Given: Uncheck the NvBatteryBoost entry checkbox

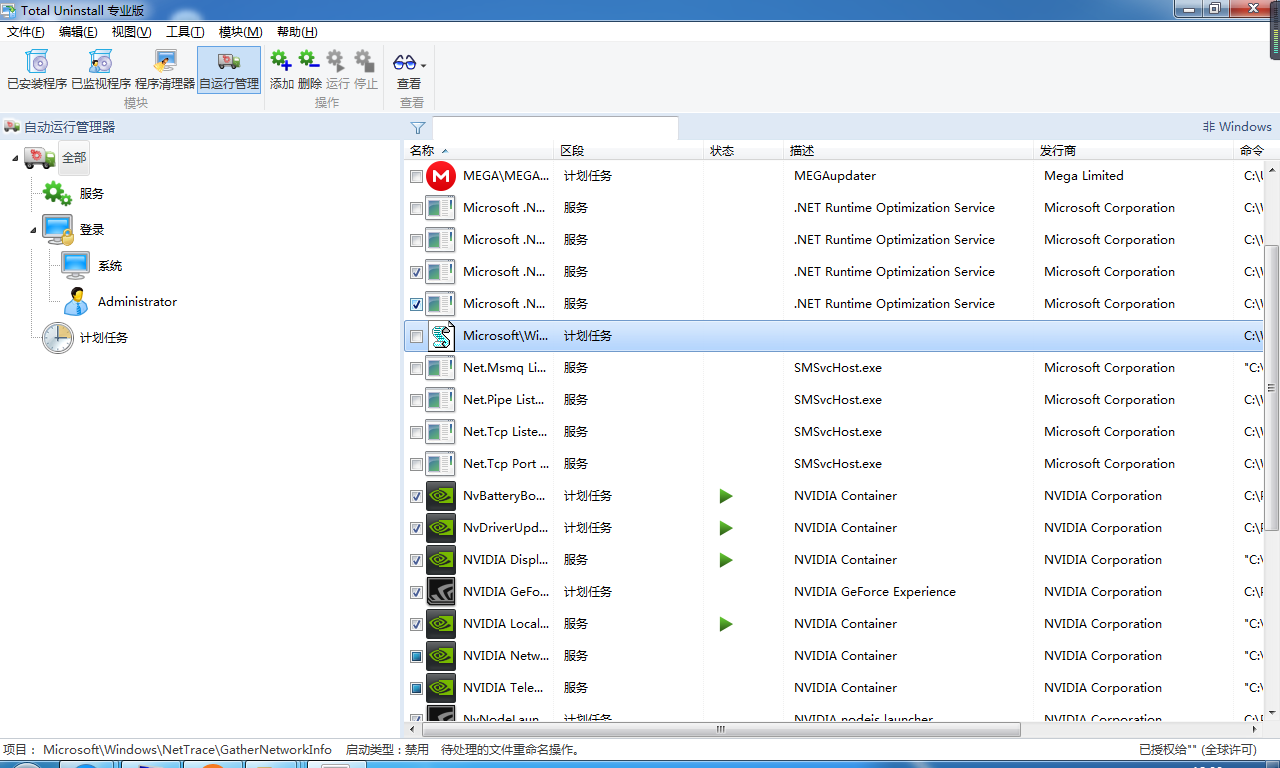Looking at the screenshot, I should click(416, 496).
